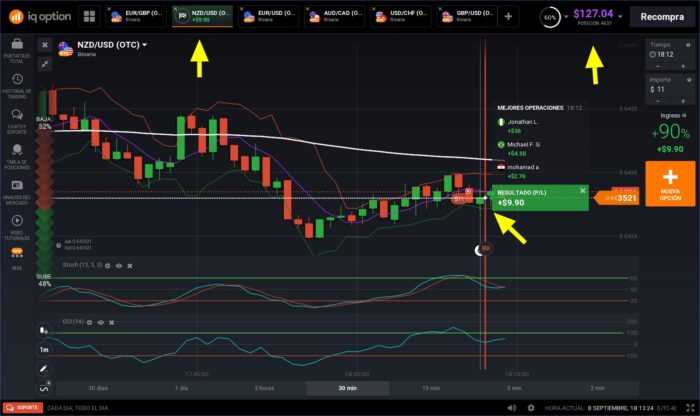This screenshot has width=700, height=416.
Task: Open CCI (14) indicator settings gear
Action: pos(89,322)
